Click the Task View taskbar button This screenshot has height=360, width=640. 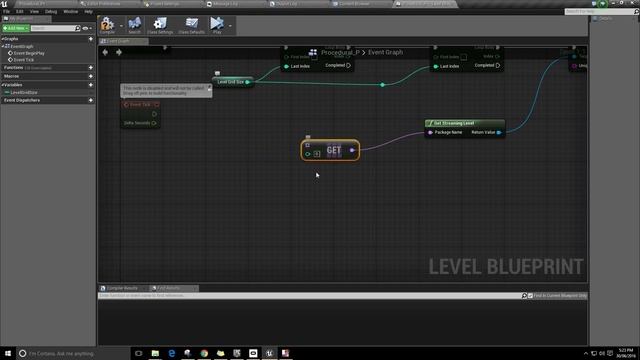coord(138,353)
